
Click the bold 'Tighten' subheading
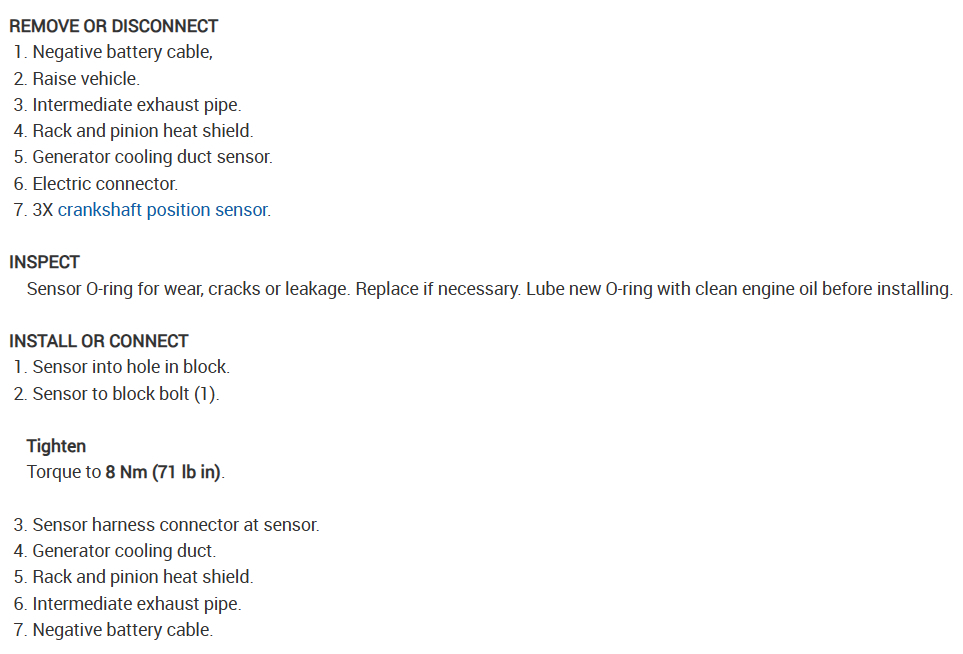tap(56, 446)
